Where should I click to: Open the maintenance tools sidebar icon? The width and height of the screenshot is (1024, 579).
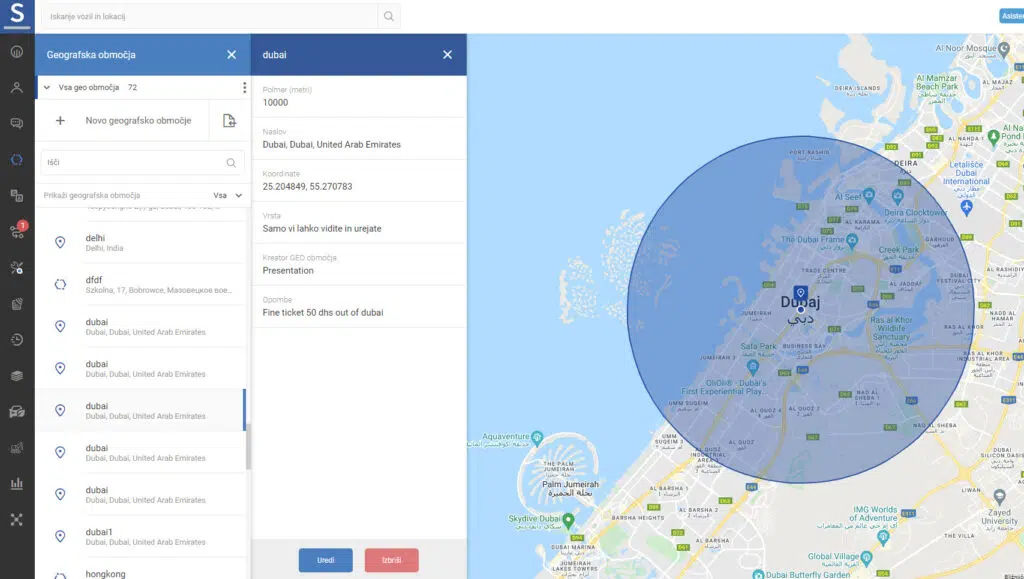coord(17,268)
